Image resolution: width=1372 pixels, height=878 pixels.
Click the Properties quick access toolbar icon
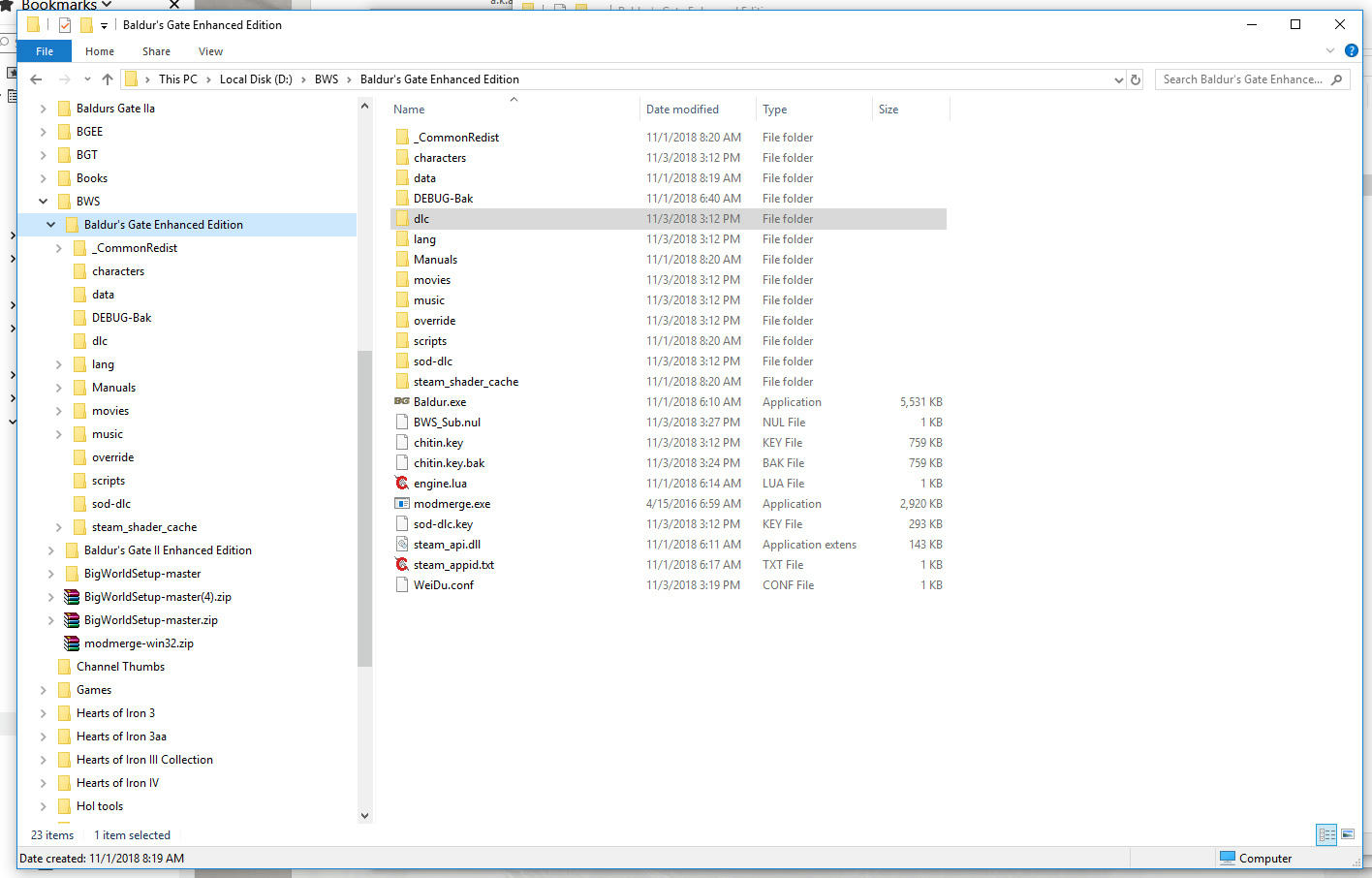(x=65, y=25)
